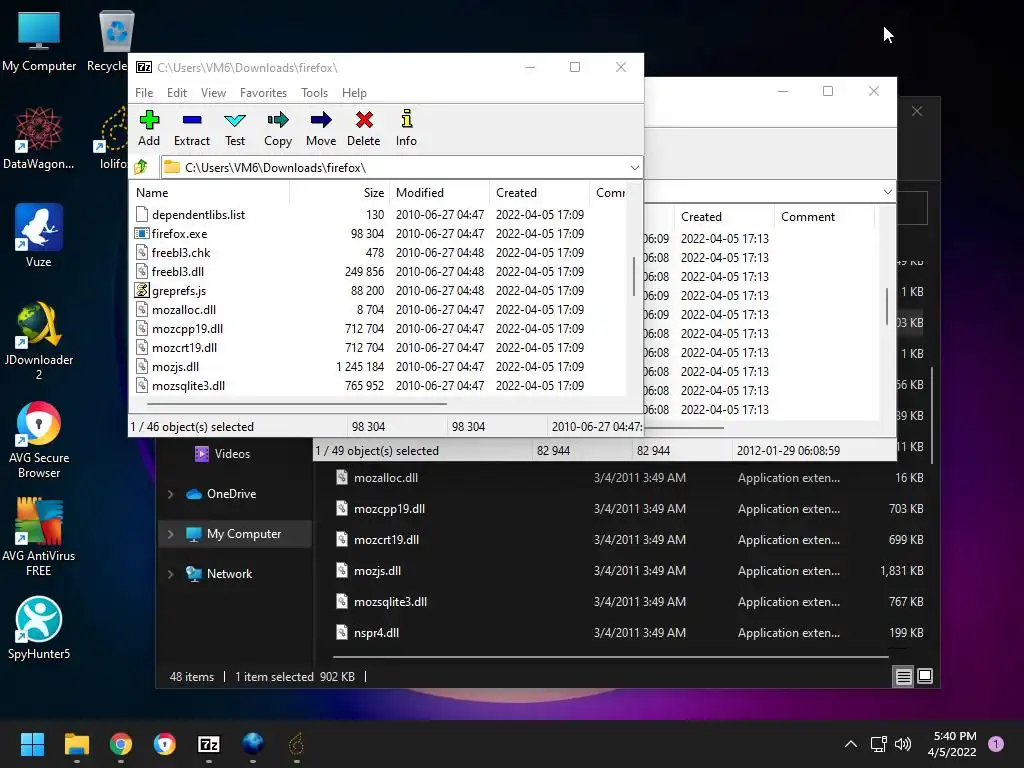1024x768 pixels.
Task: Click the firefox path address field
Action: (x=394, y=168)
